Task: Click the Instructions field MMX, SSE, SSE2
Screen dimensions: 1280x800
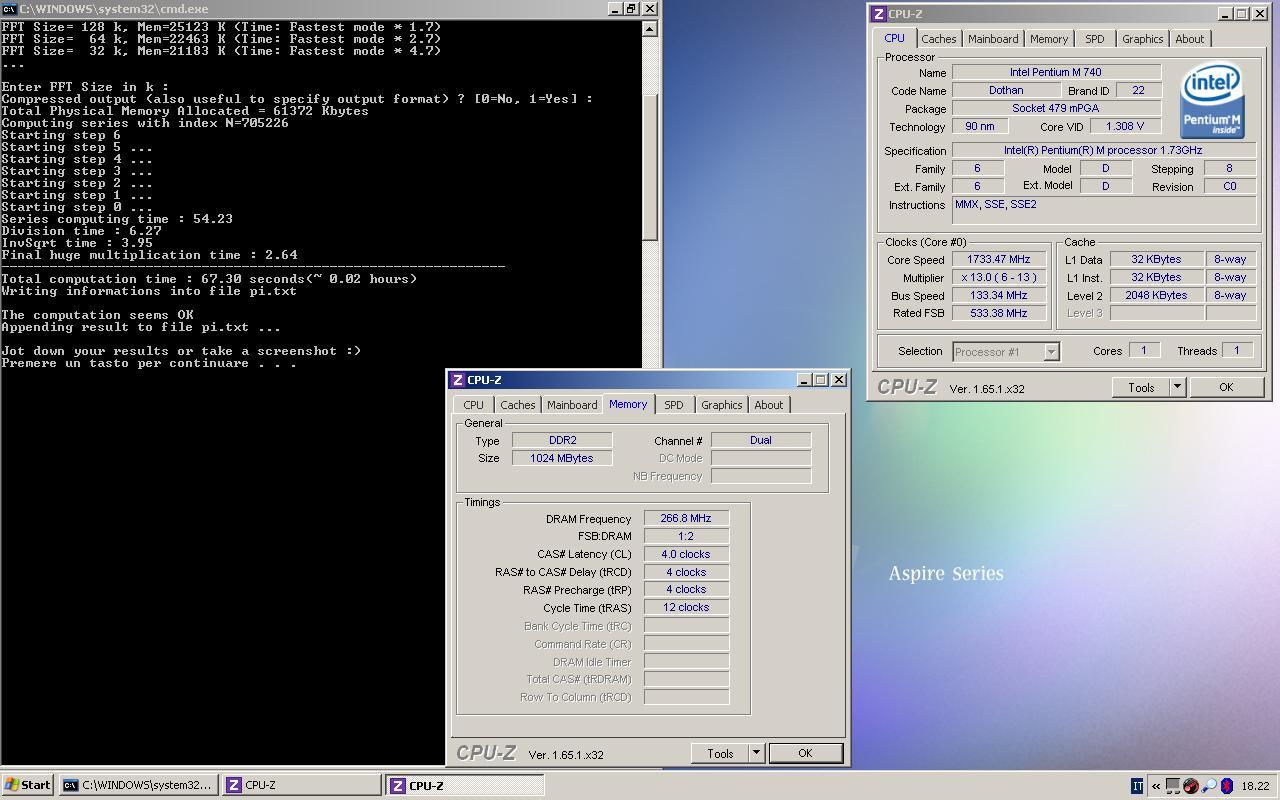Action: pos(1103,210)
